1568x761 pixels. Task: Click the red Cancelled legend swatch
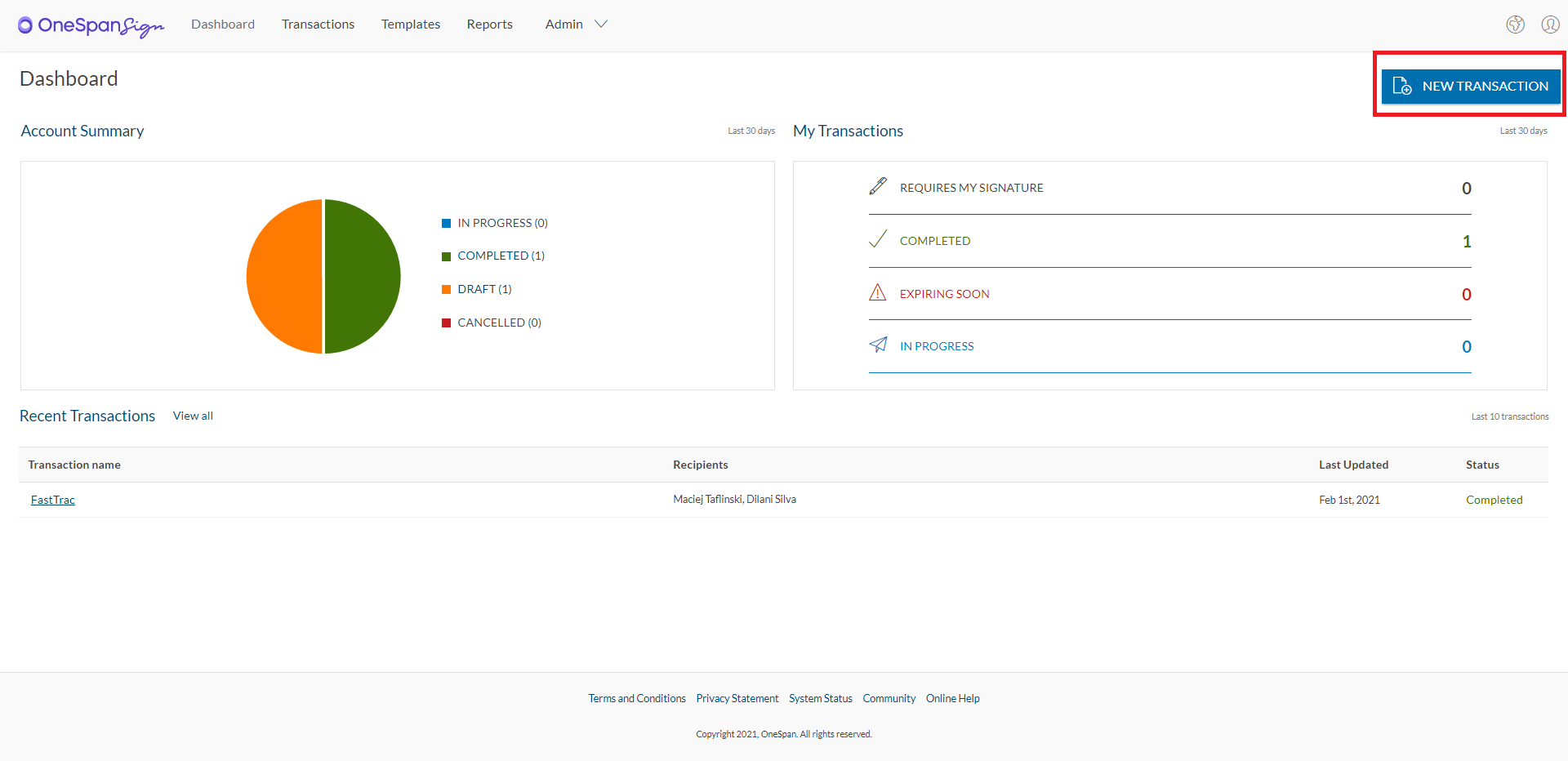[447, 323]
